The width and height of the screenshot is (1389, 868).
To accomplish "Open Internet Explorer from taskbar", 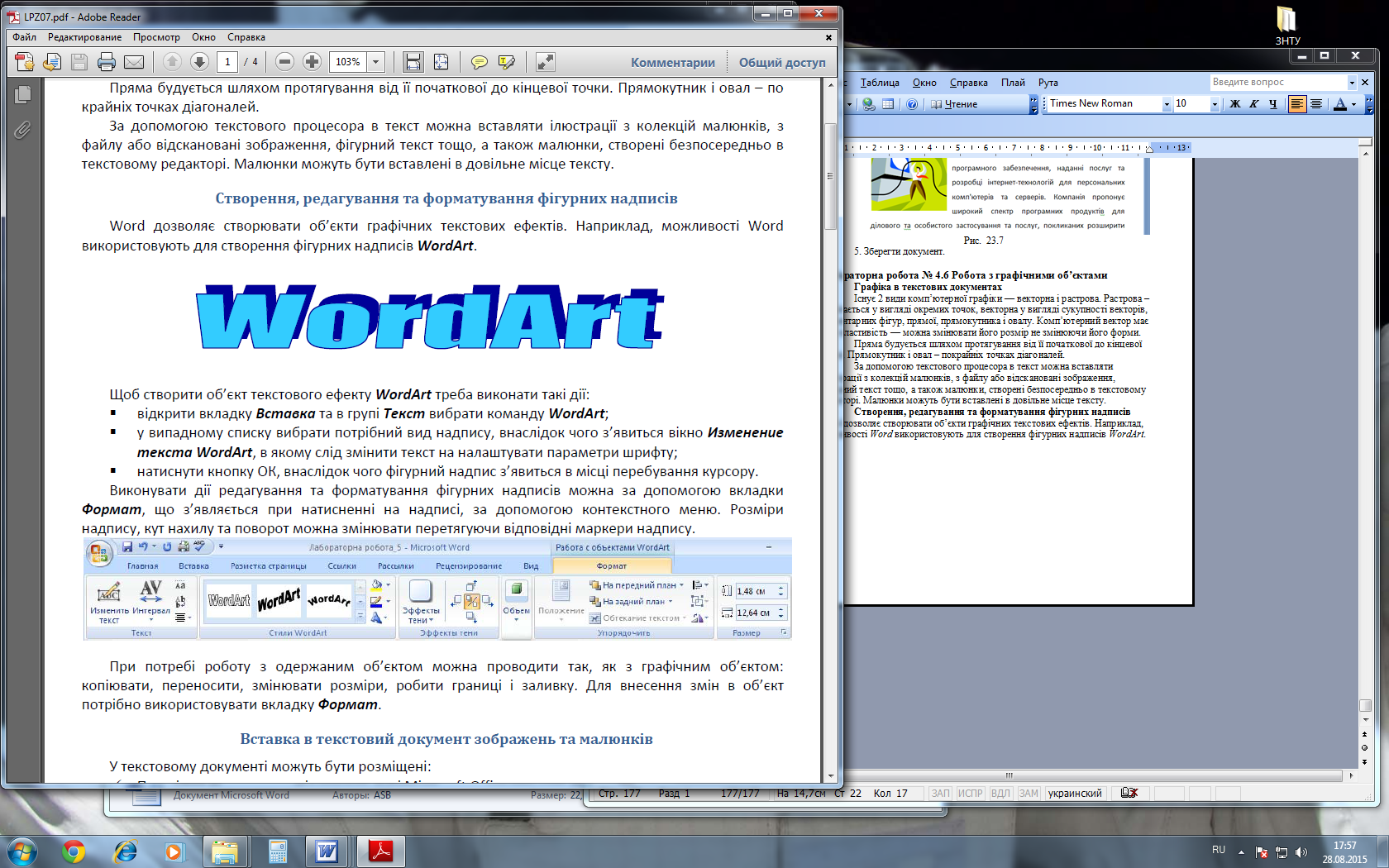I will pyautogui.click(x=125, y=851).
